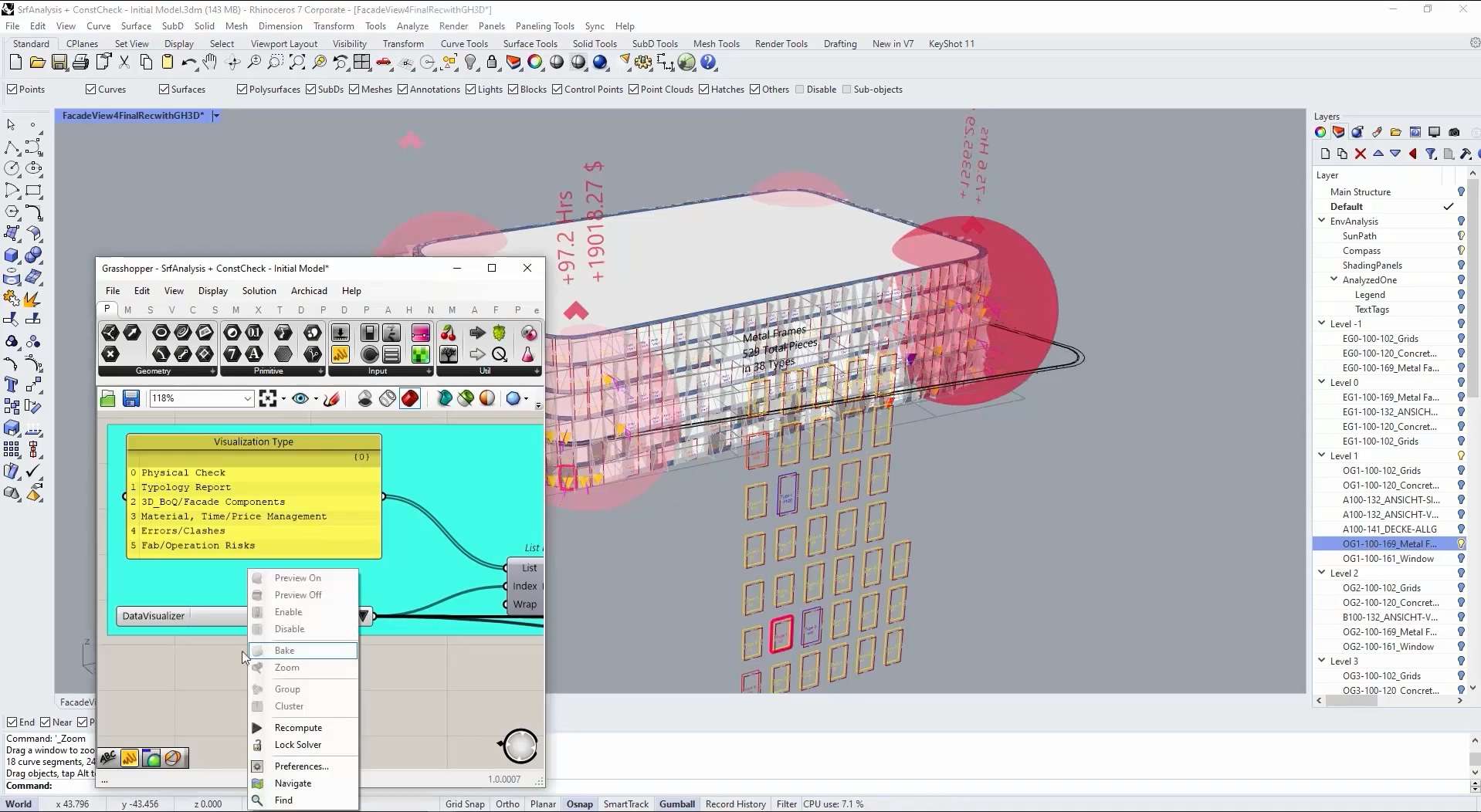Viewport: 1481px width, 812px height.
Task: Select Bake from the context menu
Action: click(x=303, y=651)
